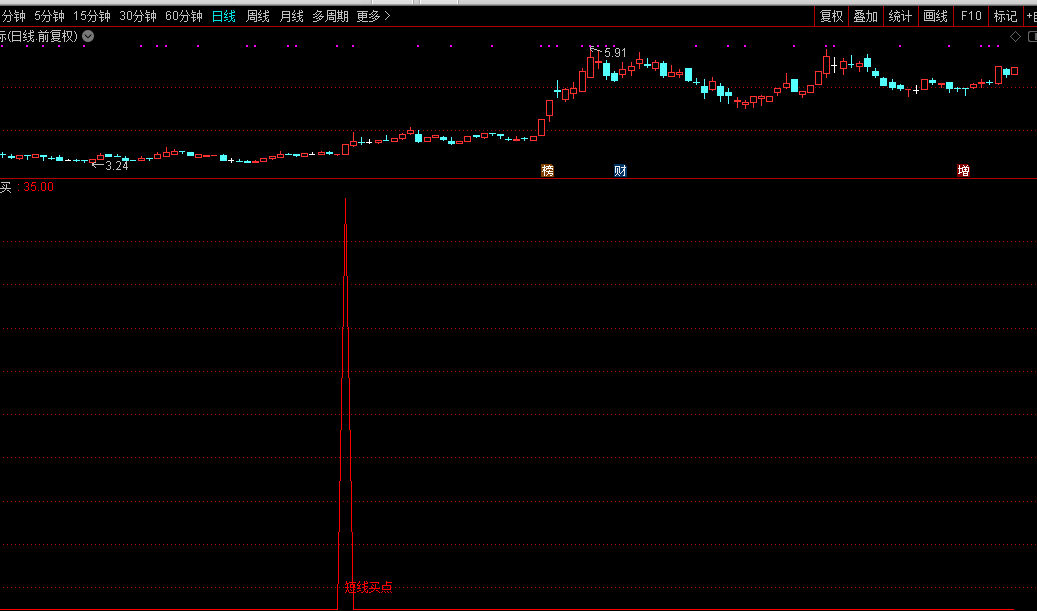Open the 统计 statistics tool
The image size is (1037, 611).
[x=900, y=16]
